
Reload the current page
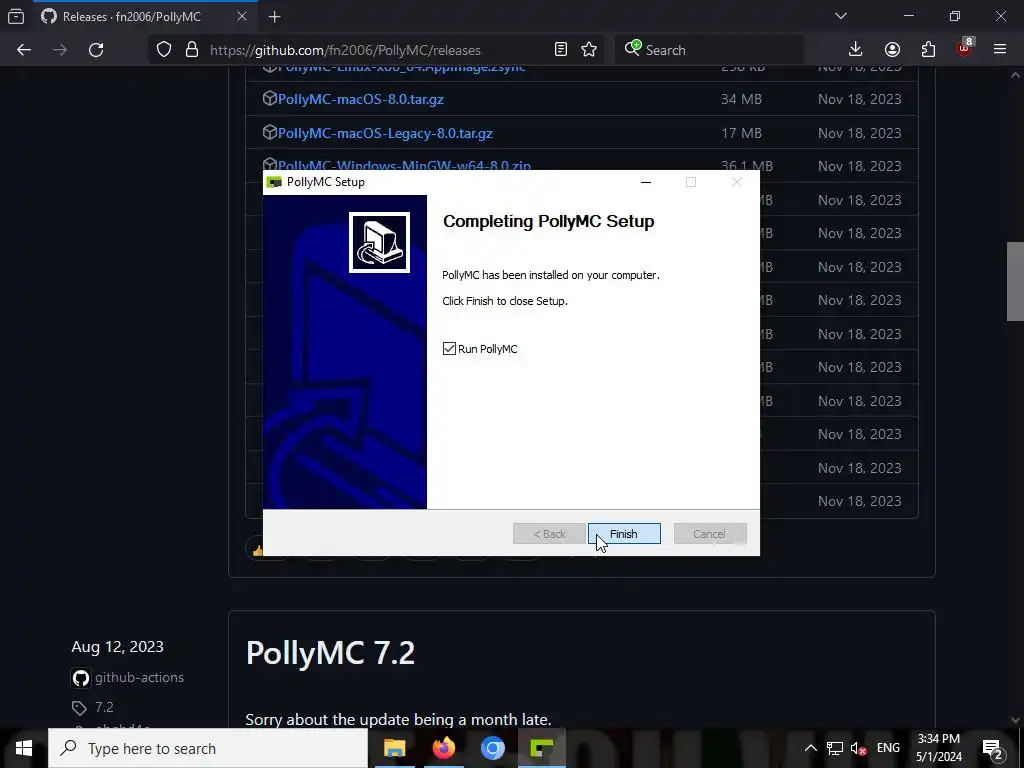point(96,50)
